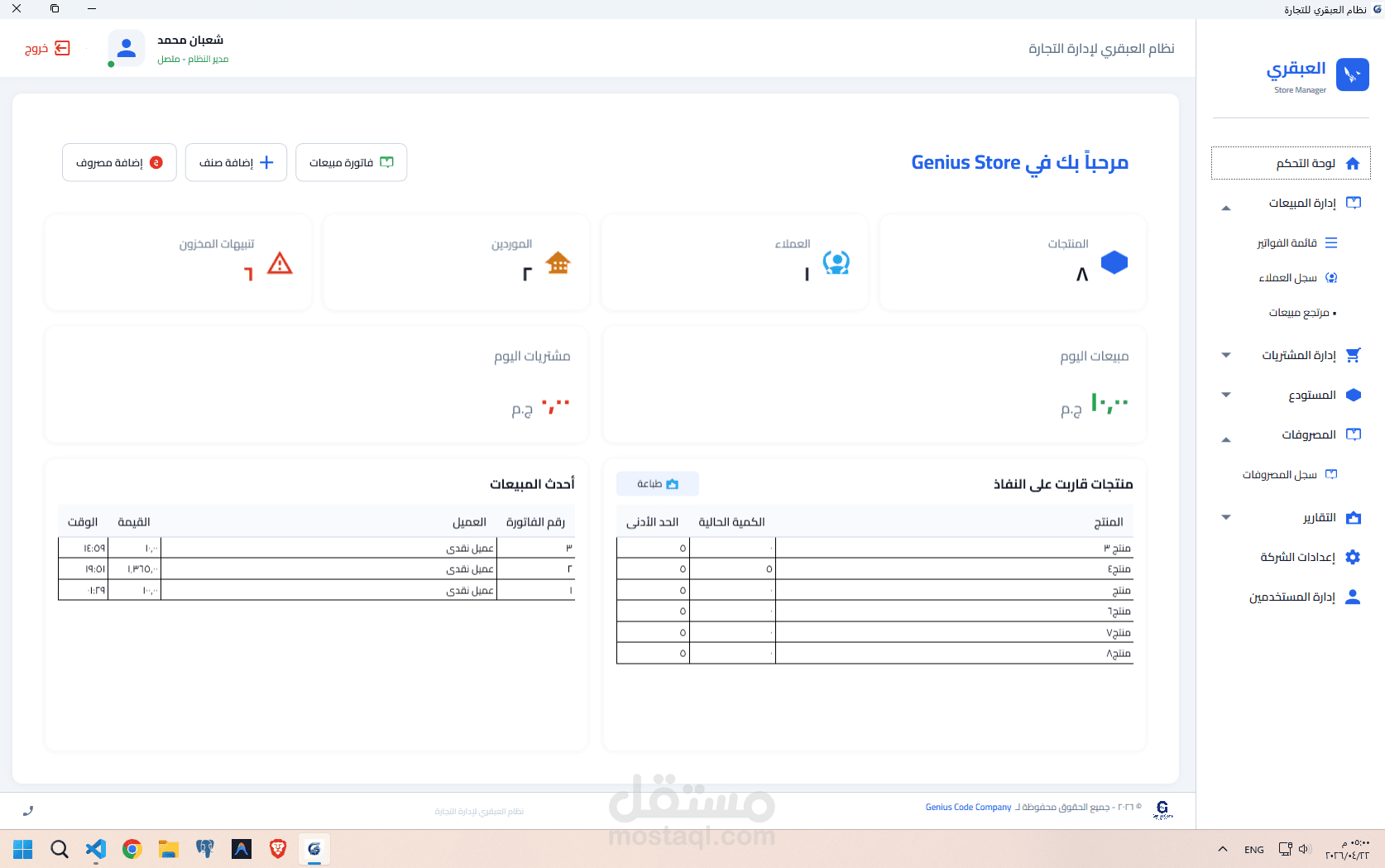Viewport: 1385px width, 868px height.
Task: Click the مشتريات اليوم purchases today card
Action: pos(316,385)
